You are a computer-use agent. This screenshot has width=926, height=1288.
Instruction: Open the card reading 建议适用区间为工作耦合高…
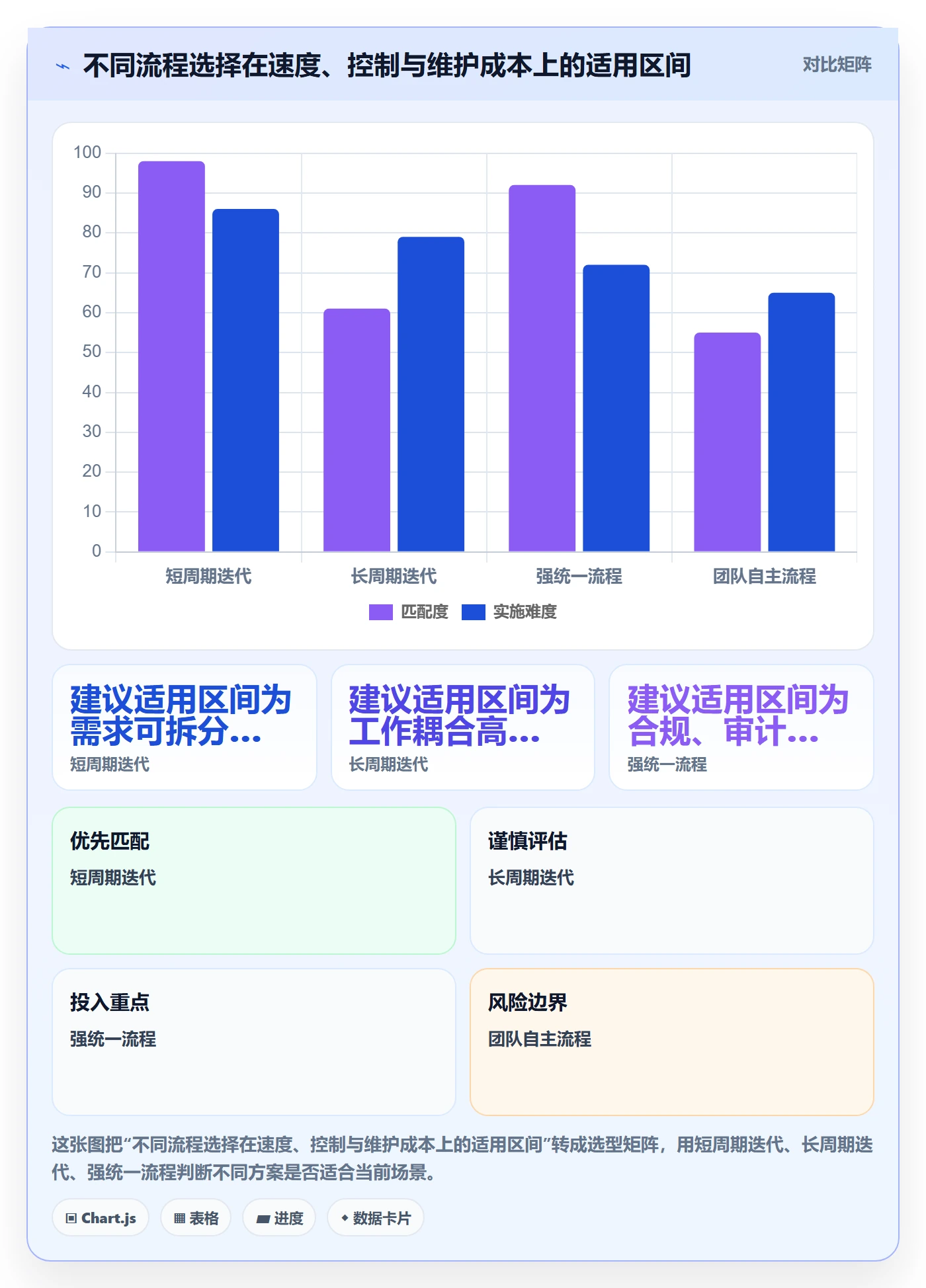(463, 727)
